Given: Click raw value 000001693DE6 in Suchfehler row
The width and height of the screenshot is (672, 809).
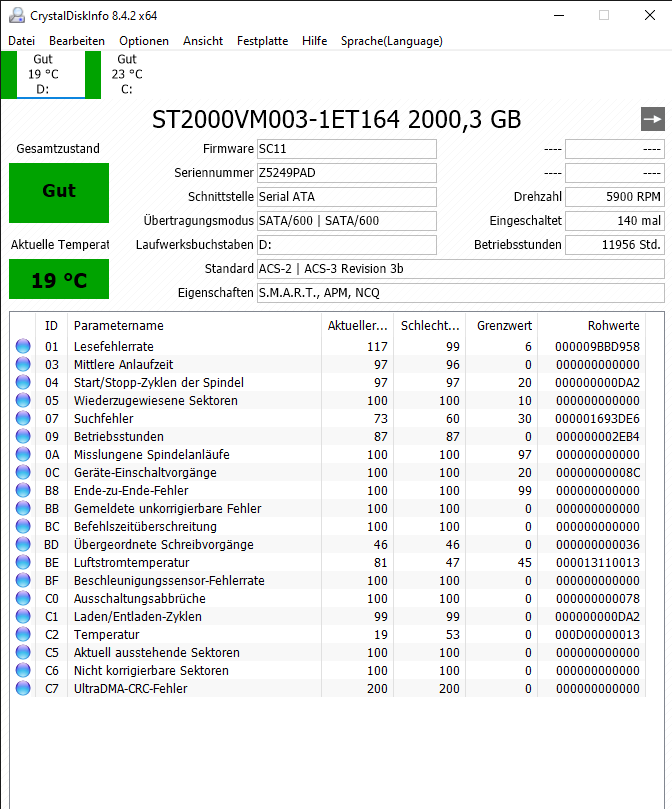Looking at the screenshot, I should tap(597, 418).
